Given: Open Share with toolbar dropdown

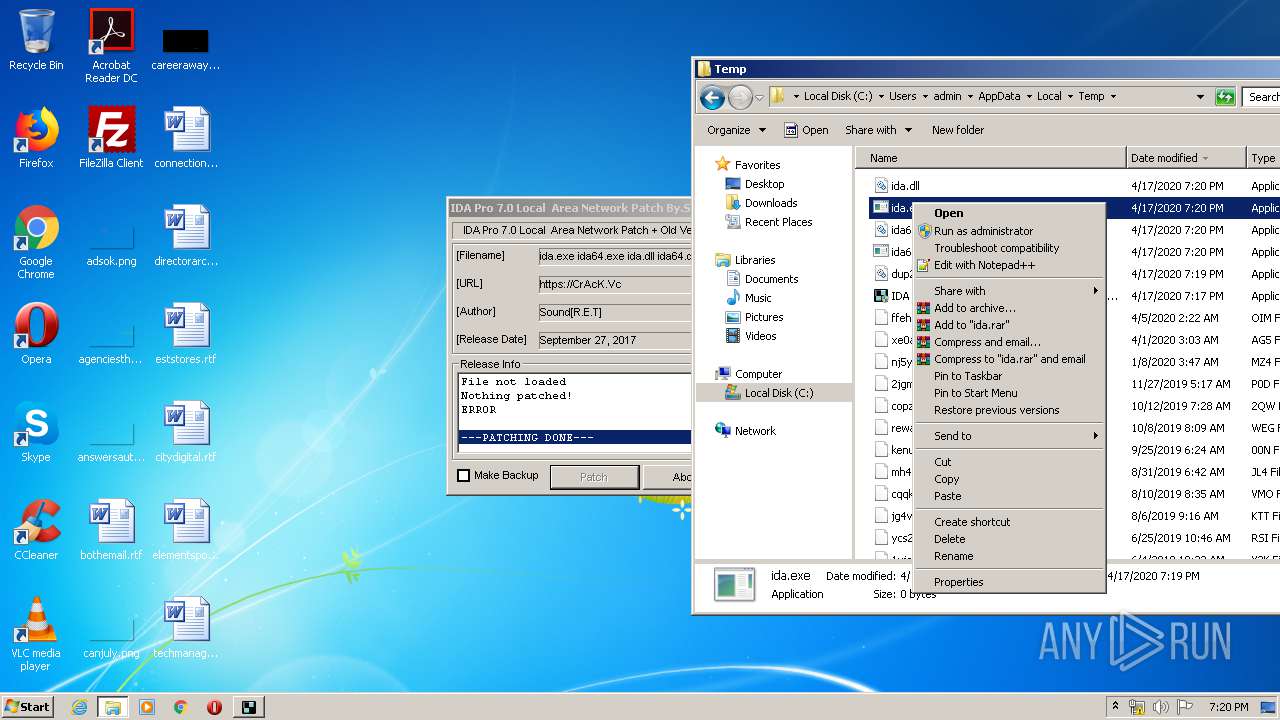Looking at the screenshot, I should coord(878,130).
